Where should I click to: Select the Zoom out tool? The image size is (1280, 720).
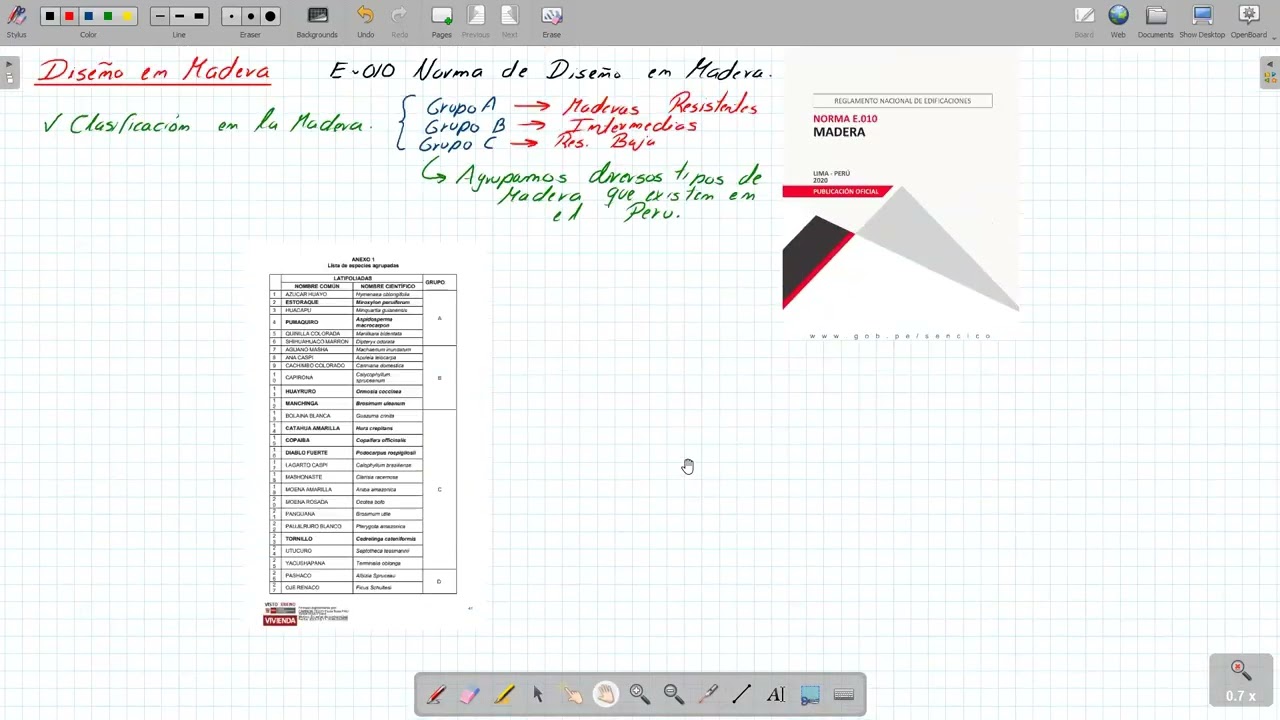674,694
